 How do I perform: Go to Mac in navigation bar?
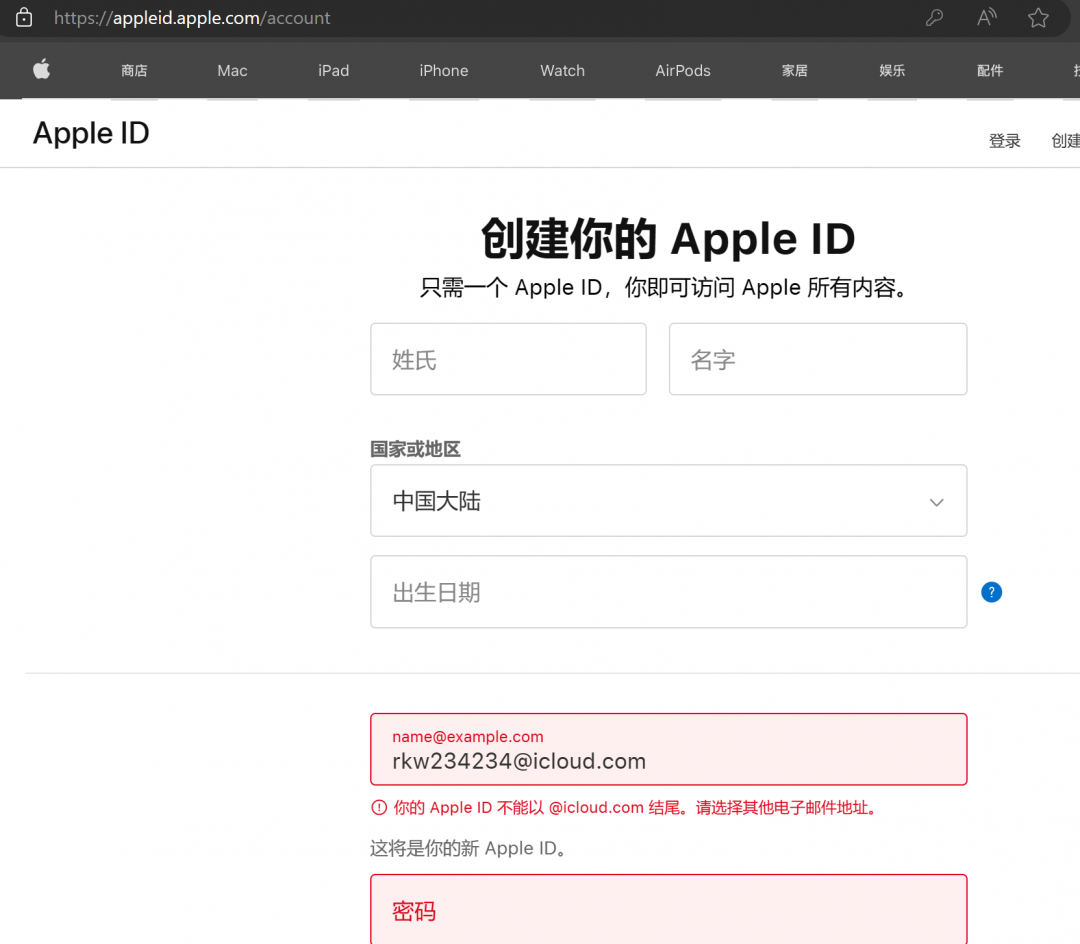[232, 70]
